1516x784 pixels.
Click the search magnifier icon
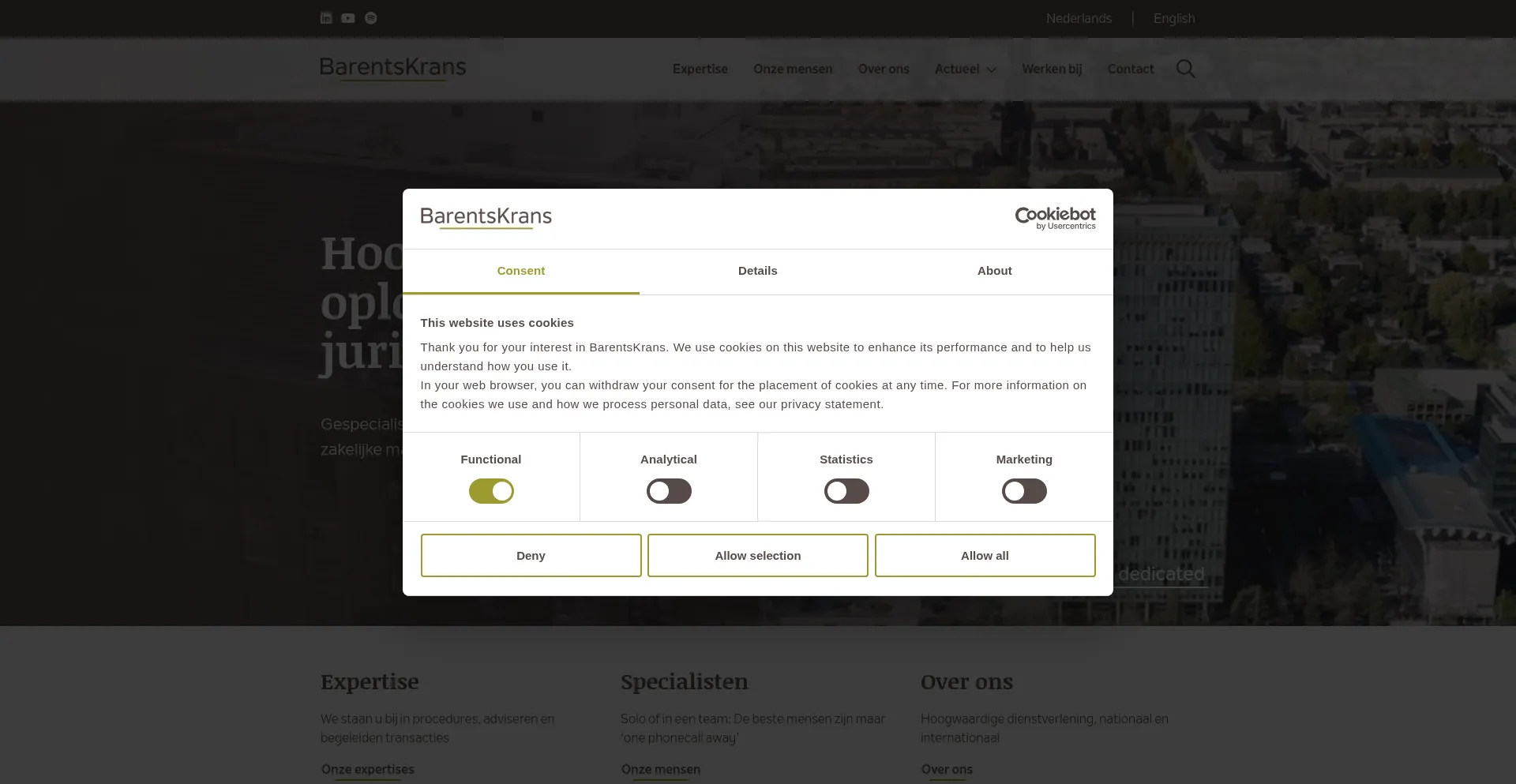[x=1185, y=69]
